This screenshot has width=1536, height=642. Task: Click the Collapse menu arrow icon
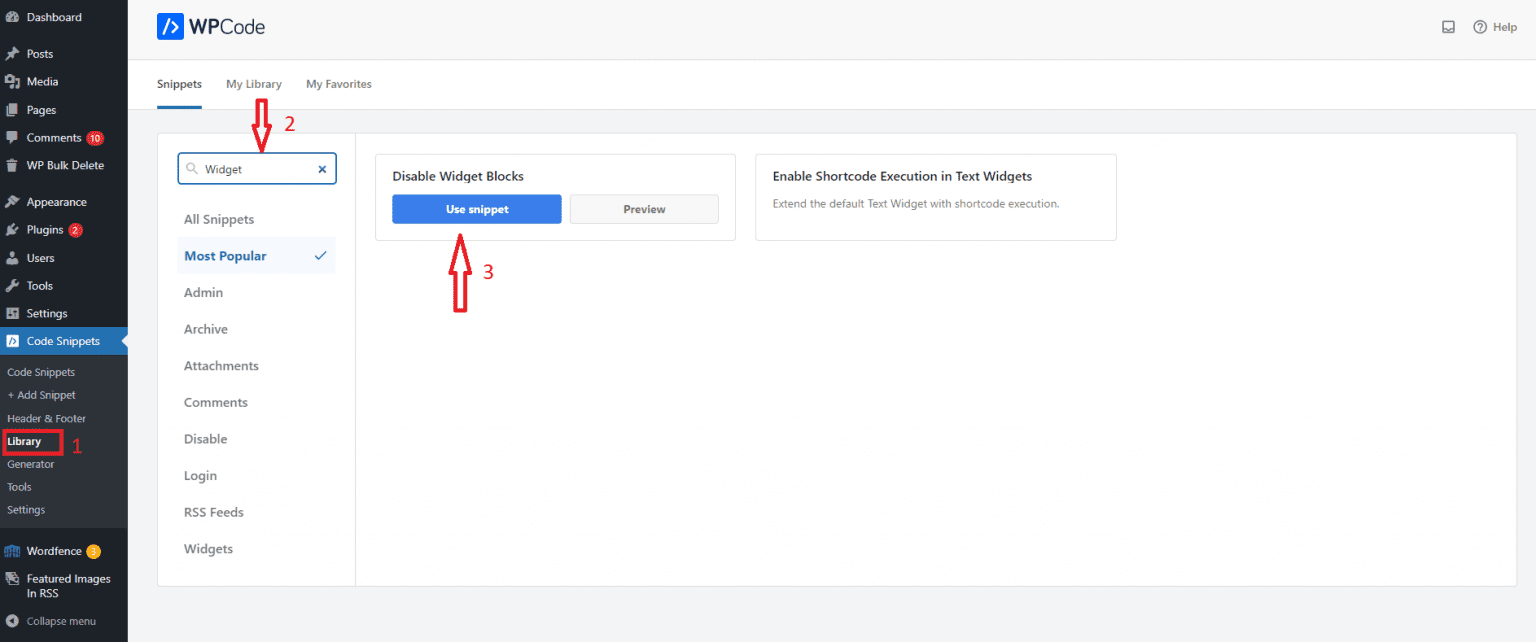pos(12,621)
